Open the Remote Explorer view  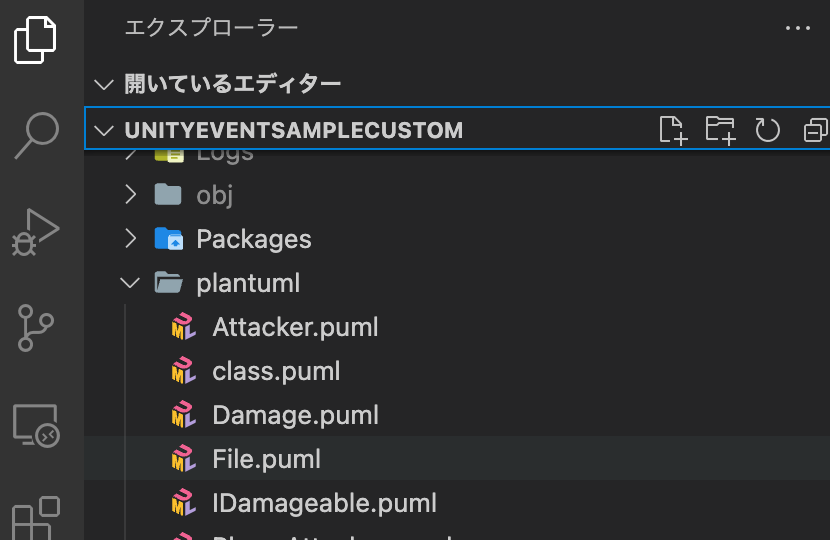coord(36,426)
